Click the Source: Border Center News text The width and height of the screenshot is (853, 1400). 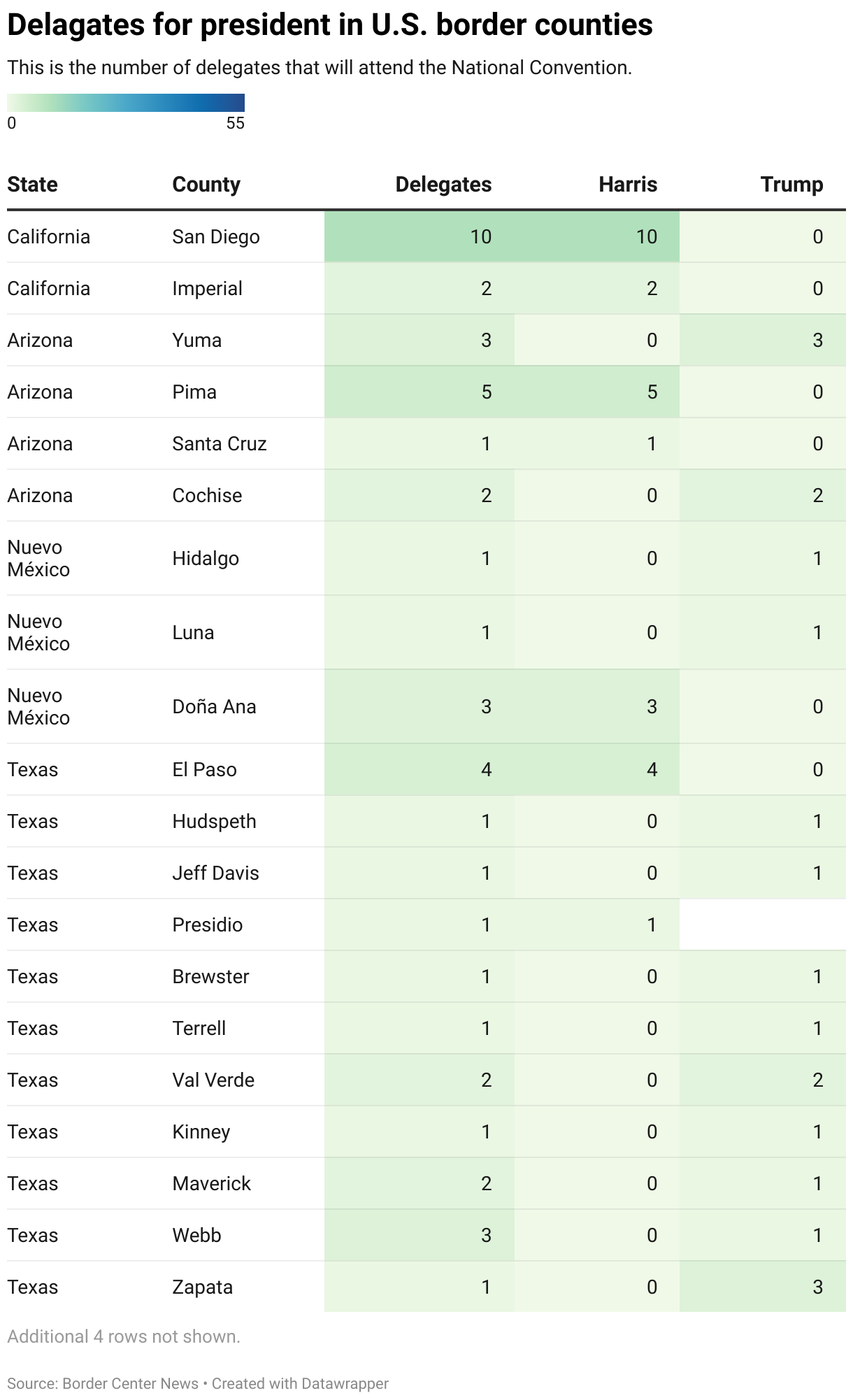tap(103, 1383)
